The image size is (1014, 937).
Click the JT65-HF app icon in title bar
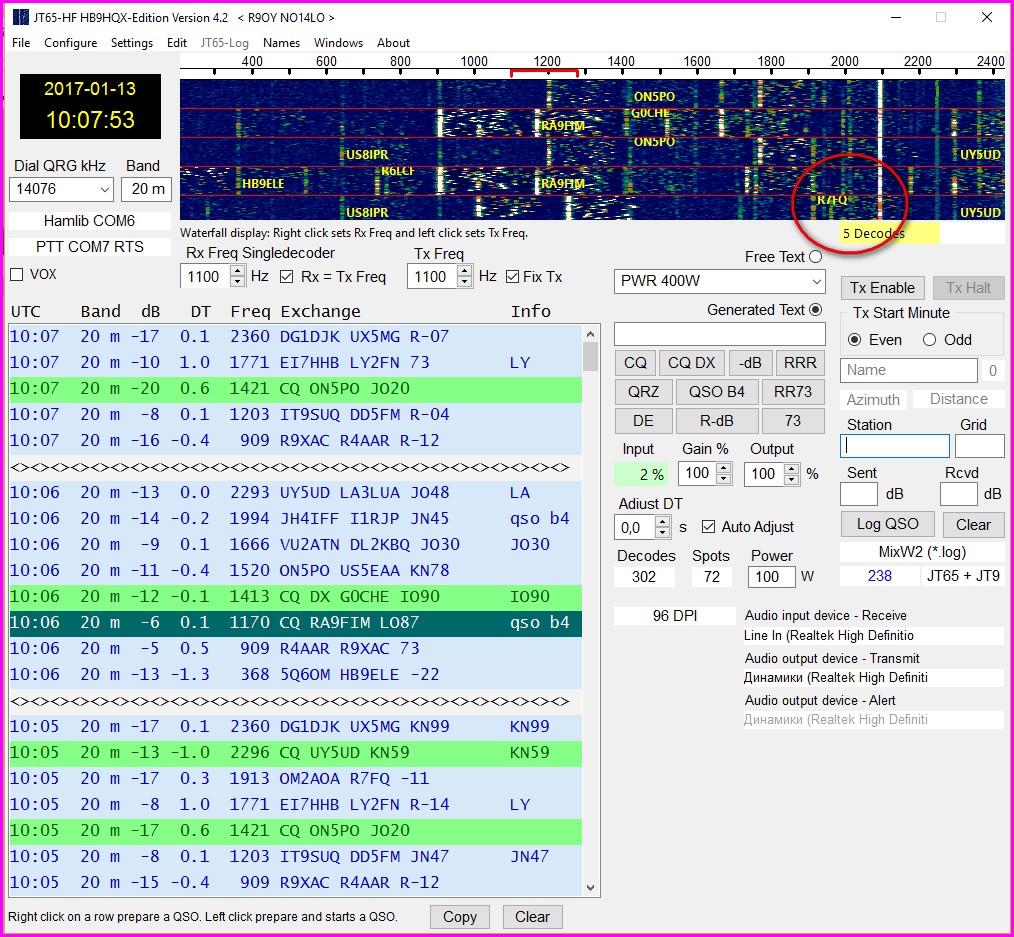pos(20,18)
